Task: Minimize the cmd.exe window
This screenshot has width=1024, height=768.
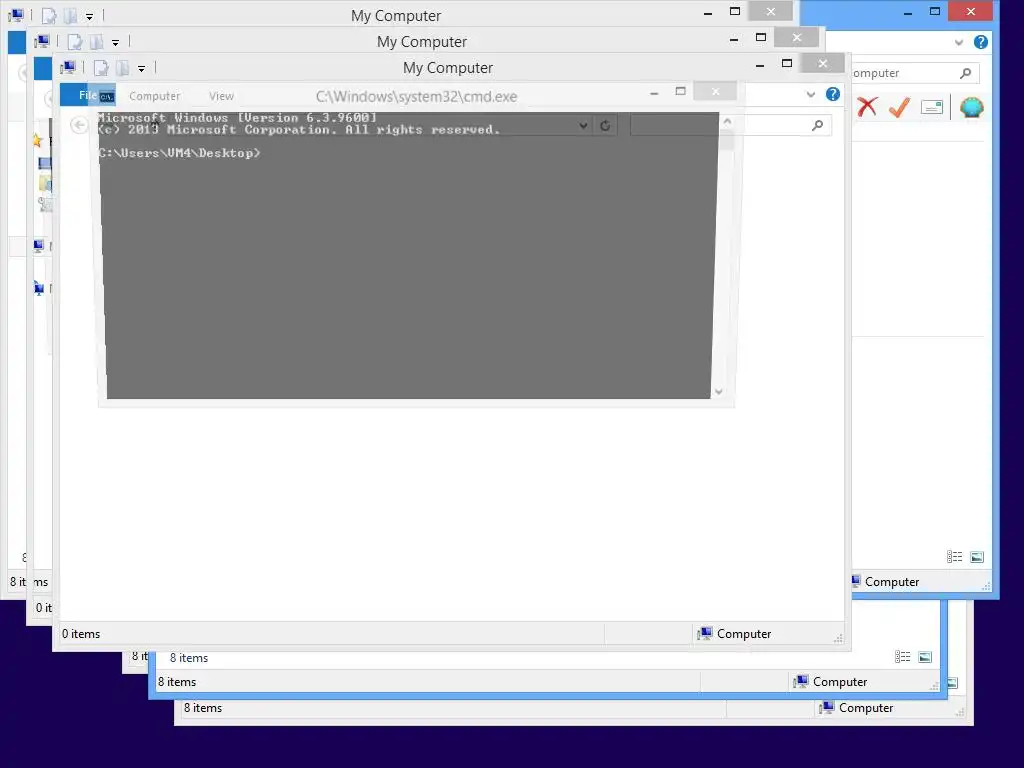Action: tap(654, 93)
